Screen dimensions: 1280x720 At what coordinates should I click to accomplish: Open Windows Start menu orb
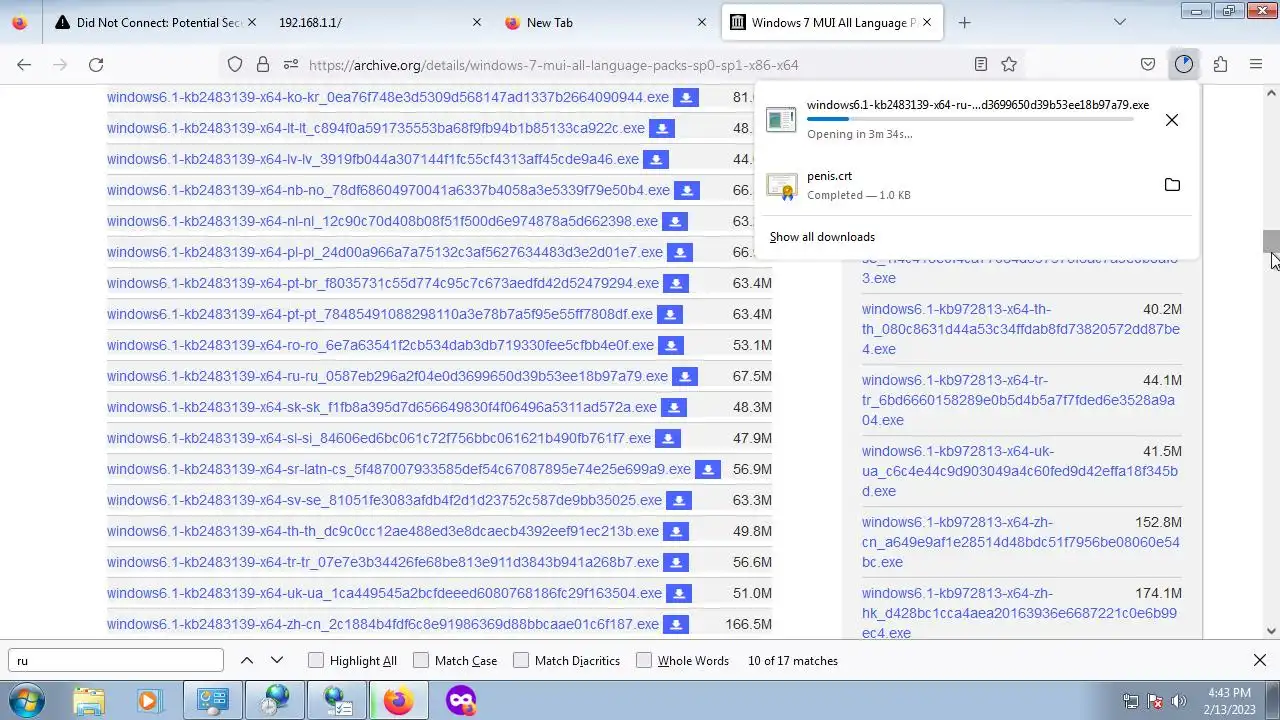[26, 700]
